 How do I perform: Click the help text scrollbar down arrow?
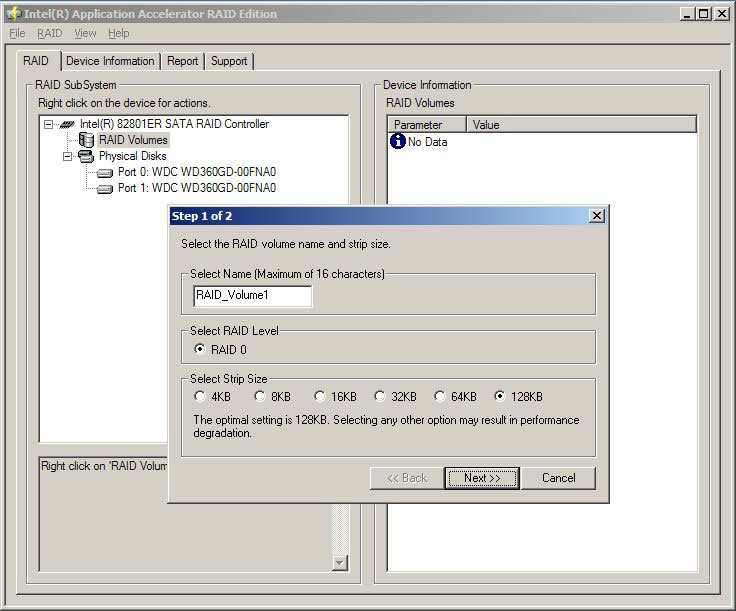(x=340, y=562)
